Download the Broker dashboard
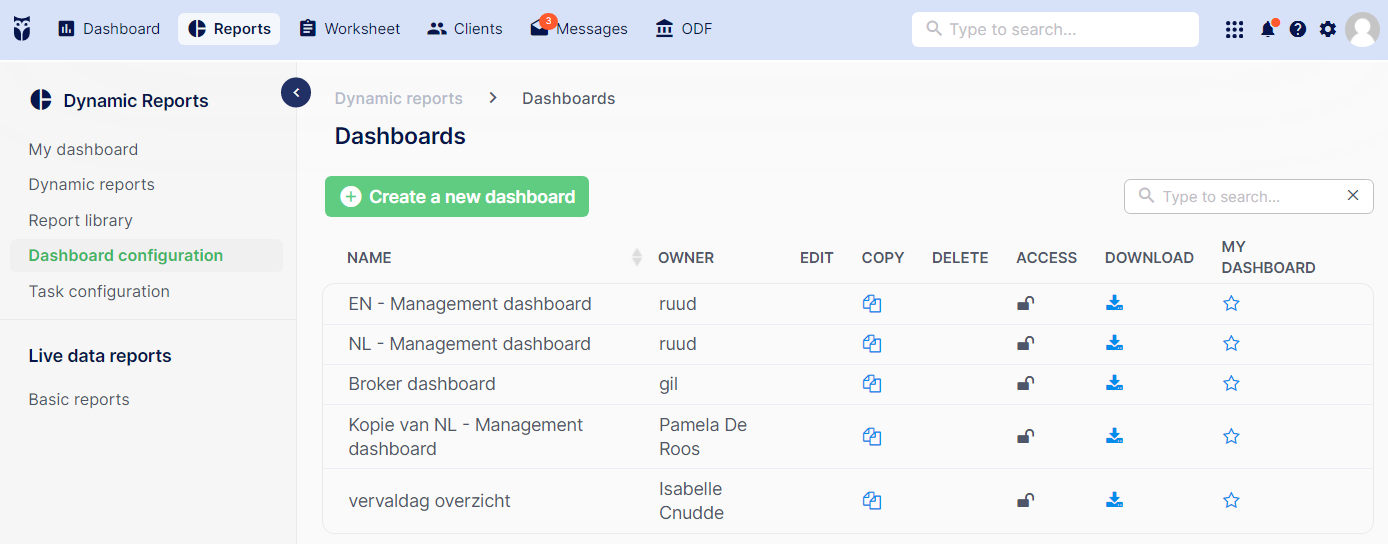This screenshot has width=1388, height=544. 1115,384
